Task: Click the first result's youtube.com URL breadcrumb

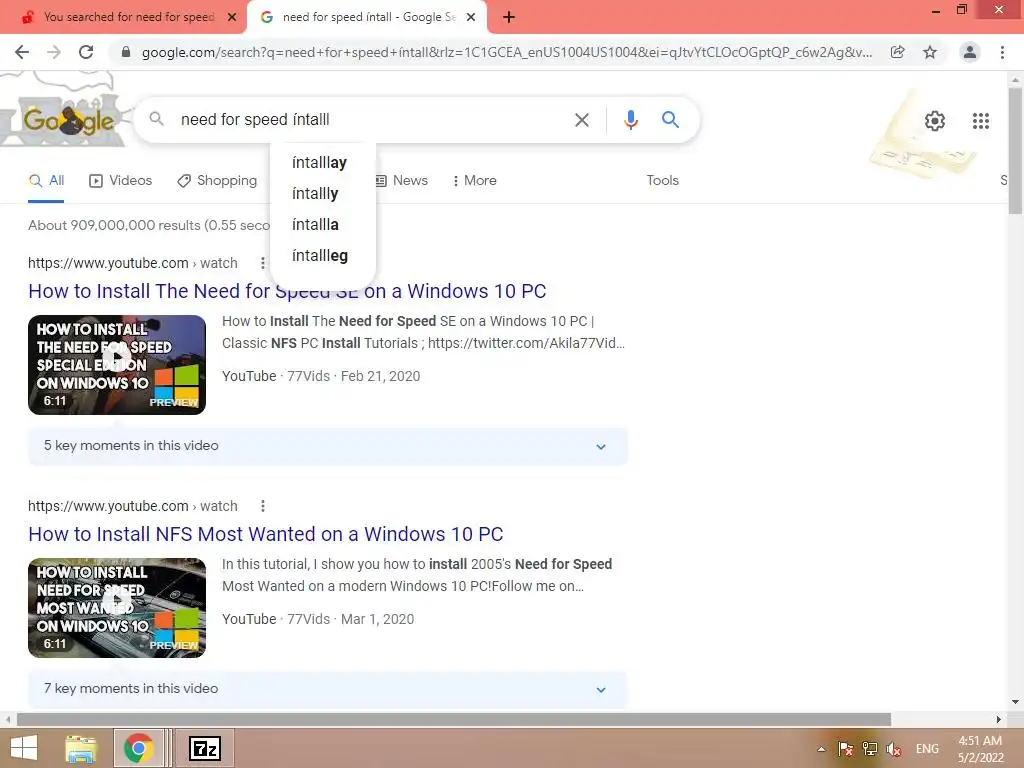Action: pyautogui.click(x=133, y=263)
